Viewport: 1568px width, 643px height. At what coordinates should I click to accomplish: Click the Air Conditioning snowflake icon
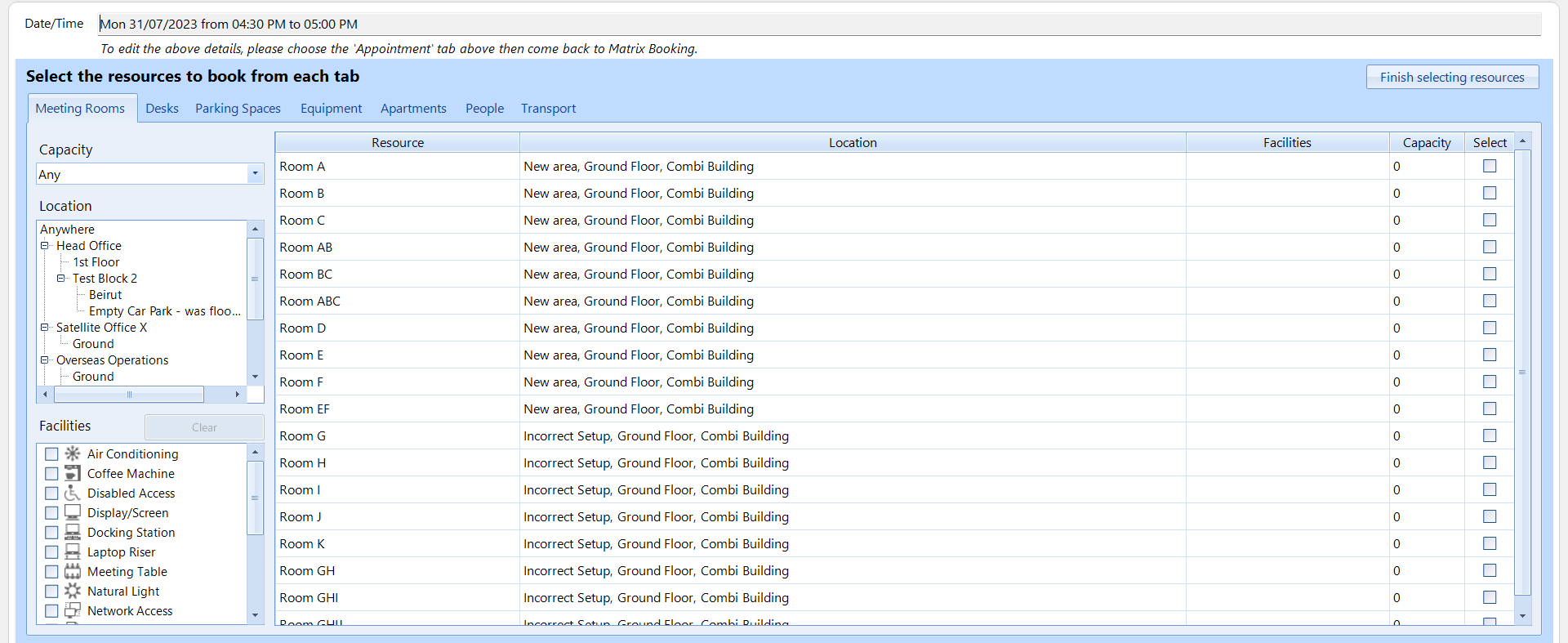tap(73, 453)
